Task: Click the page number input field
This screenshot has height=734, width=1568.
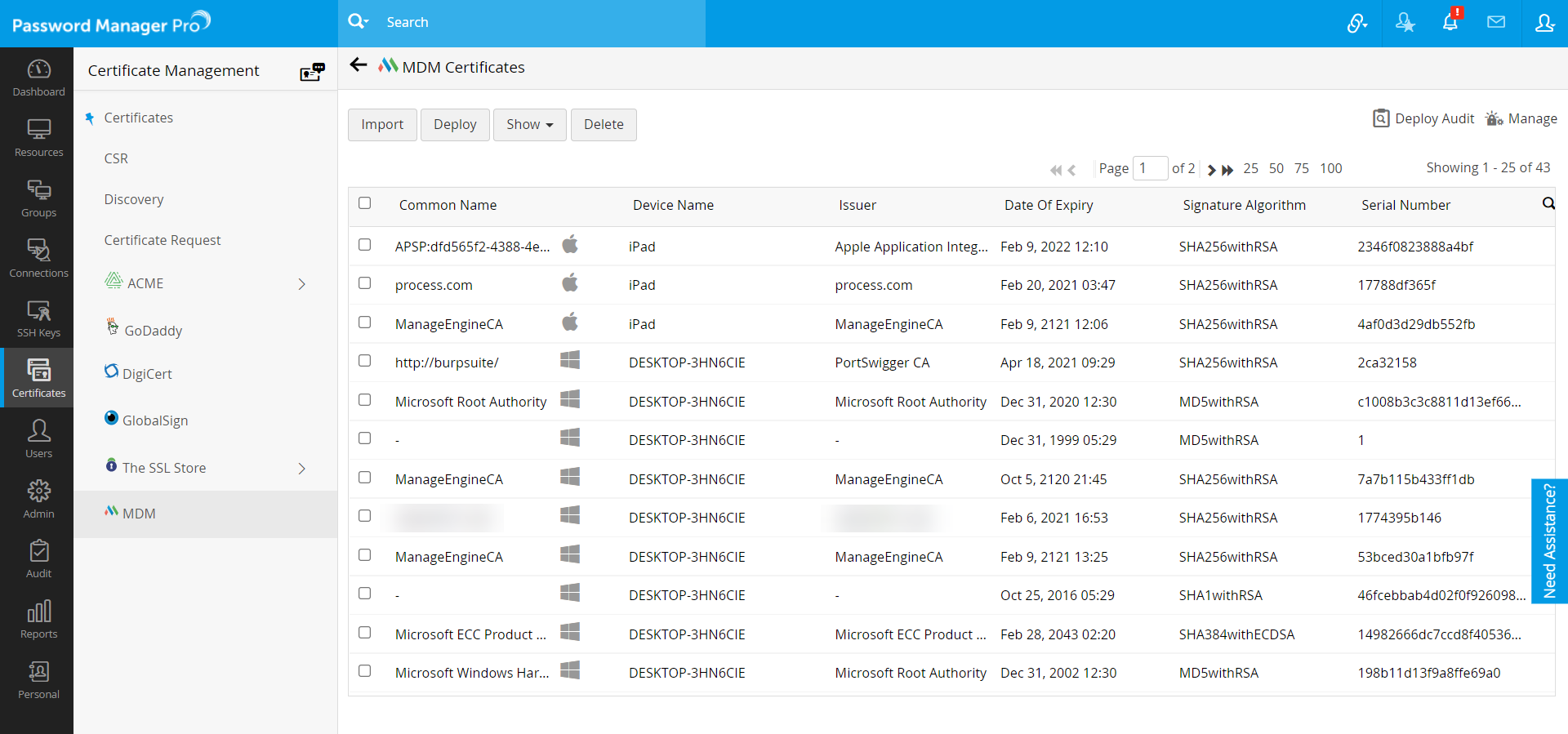Action: [1150, 168]
